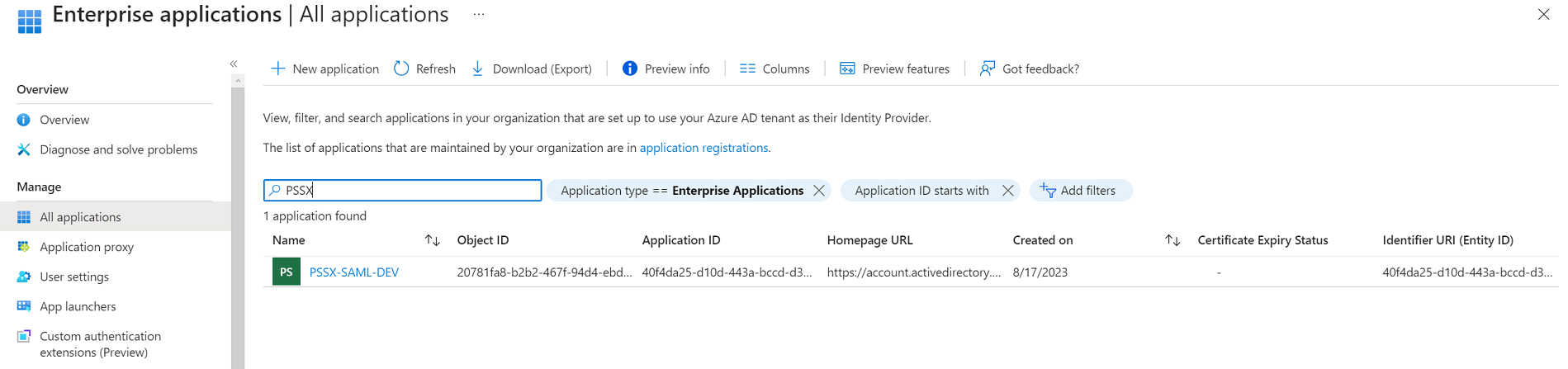
Task: Follow the application registrations link
Action: pos(703,148)
